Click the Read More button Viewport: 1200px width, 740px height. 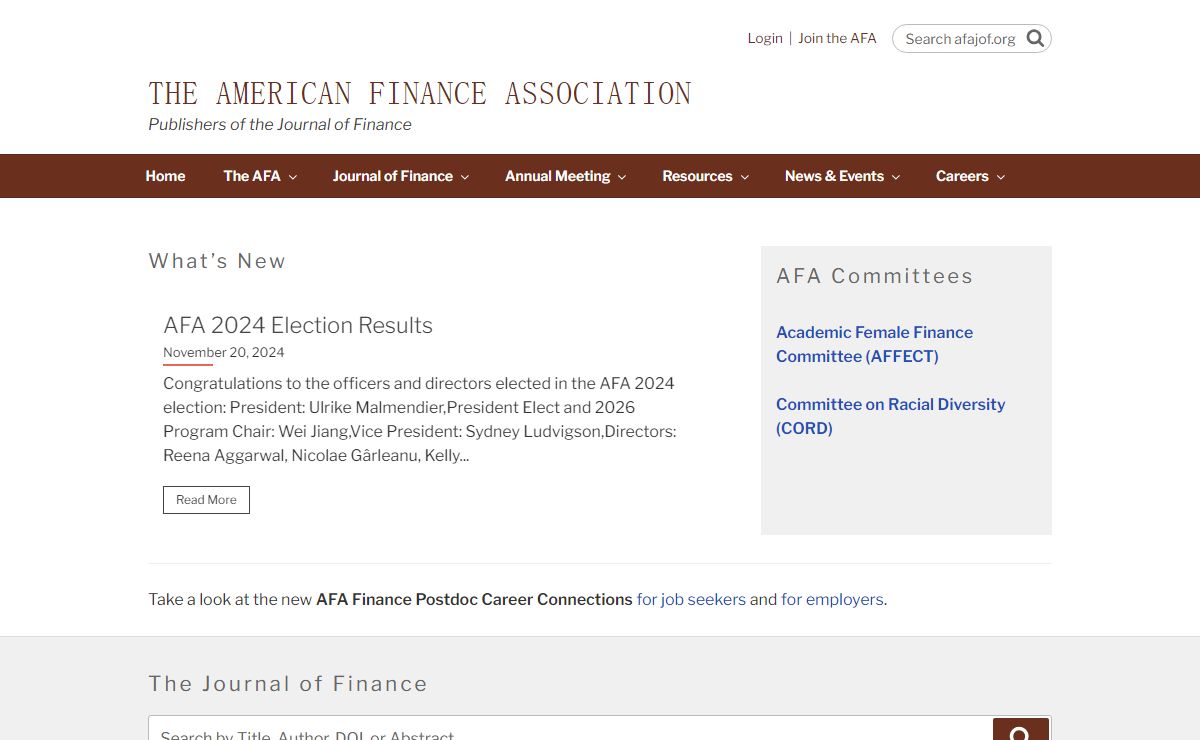click(206, 500)
